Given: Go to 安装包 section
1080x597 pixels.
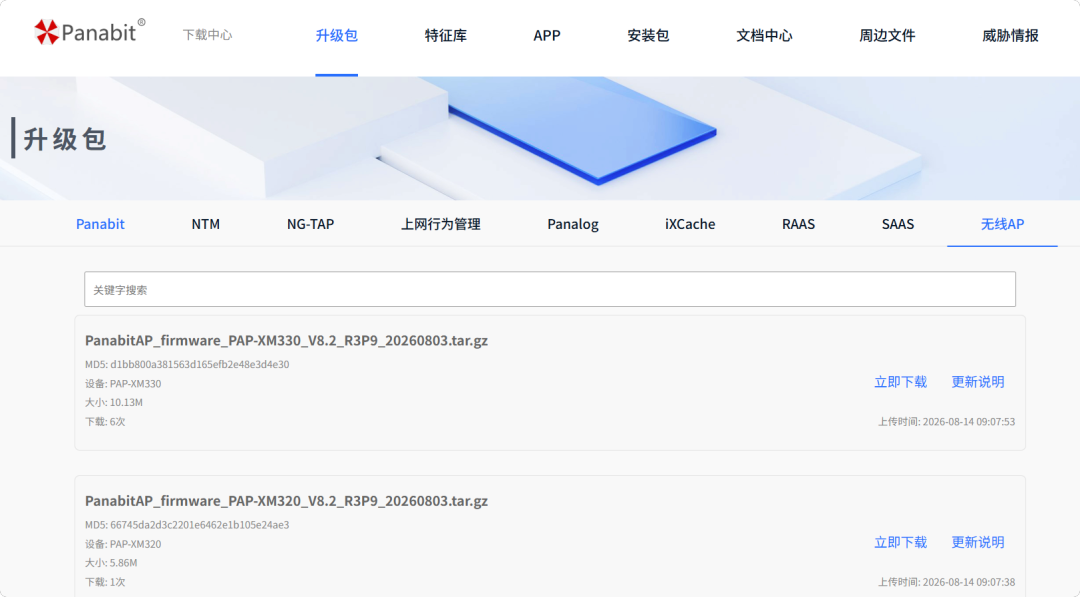Looking at the screenshot, I should pos(648,35).
